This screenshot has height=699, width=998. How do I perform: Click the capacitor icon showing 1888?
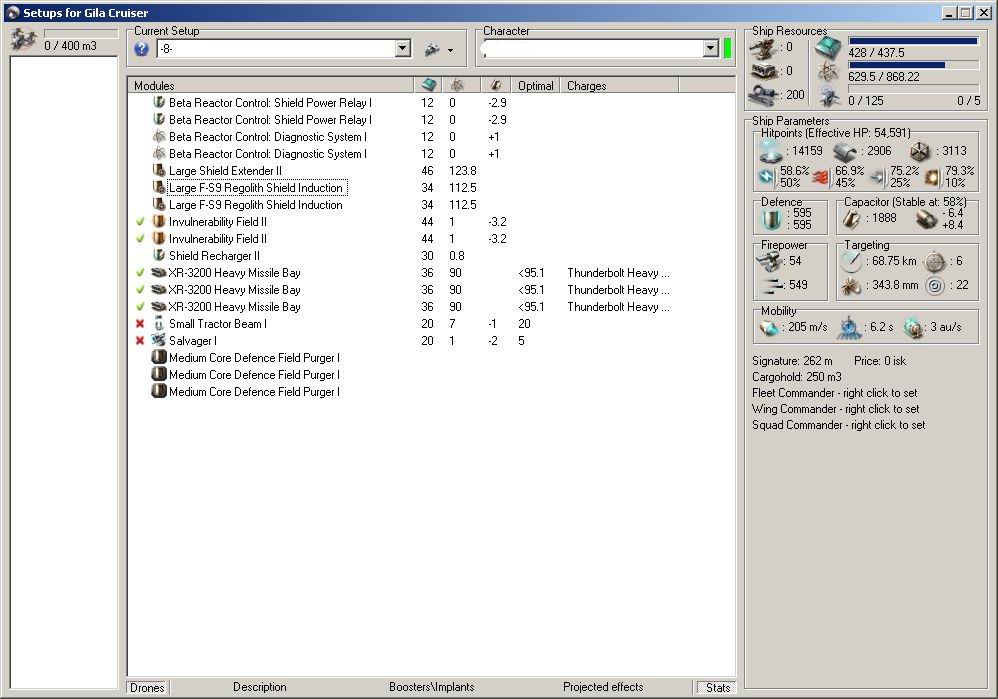coord(852,219)
